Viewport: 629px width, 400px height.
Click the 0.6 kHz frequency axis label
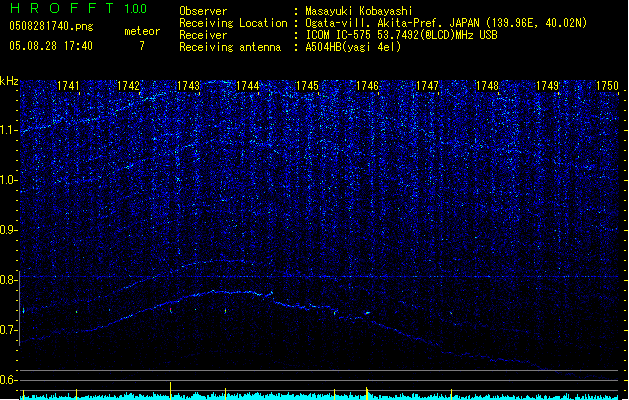click(x=8, y=380)
